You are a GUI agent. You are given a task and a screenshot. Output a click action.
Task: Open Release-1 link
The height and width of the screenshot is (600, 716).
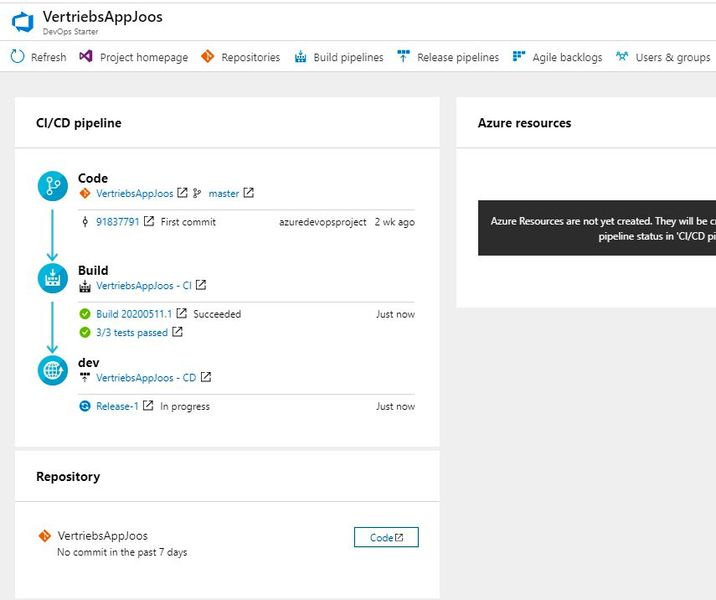point(117,406)
